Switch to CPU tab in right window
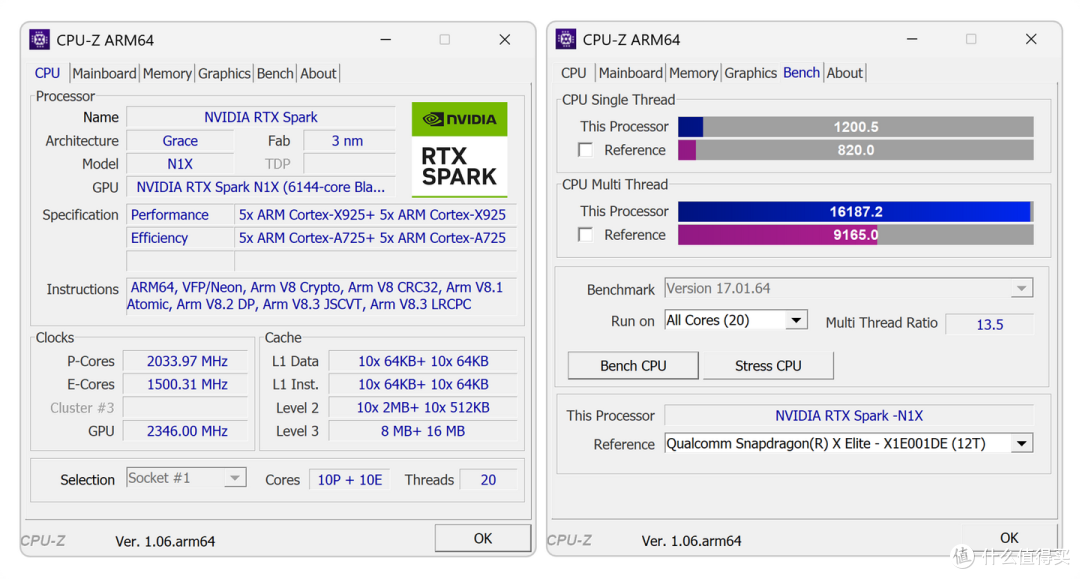The width and height of the screenshot is (1080, 579). pos(574,73)
